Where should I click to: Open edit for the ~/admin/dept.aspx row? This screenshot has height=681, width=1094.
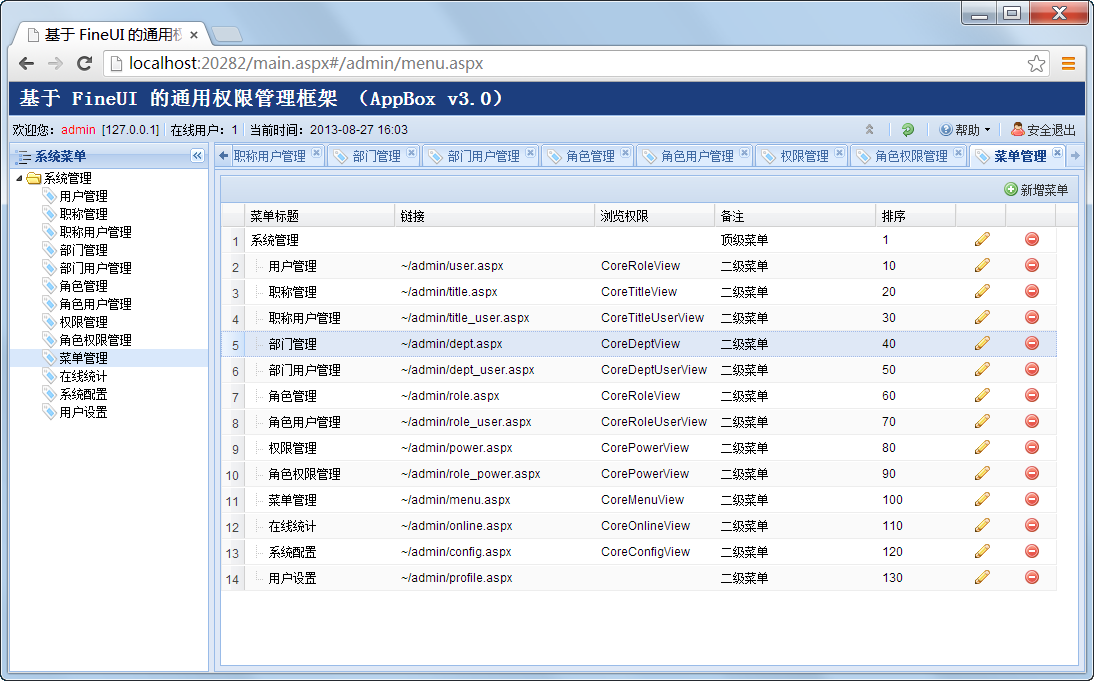982,343
